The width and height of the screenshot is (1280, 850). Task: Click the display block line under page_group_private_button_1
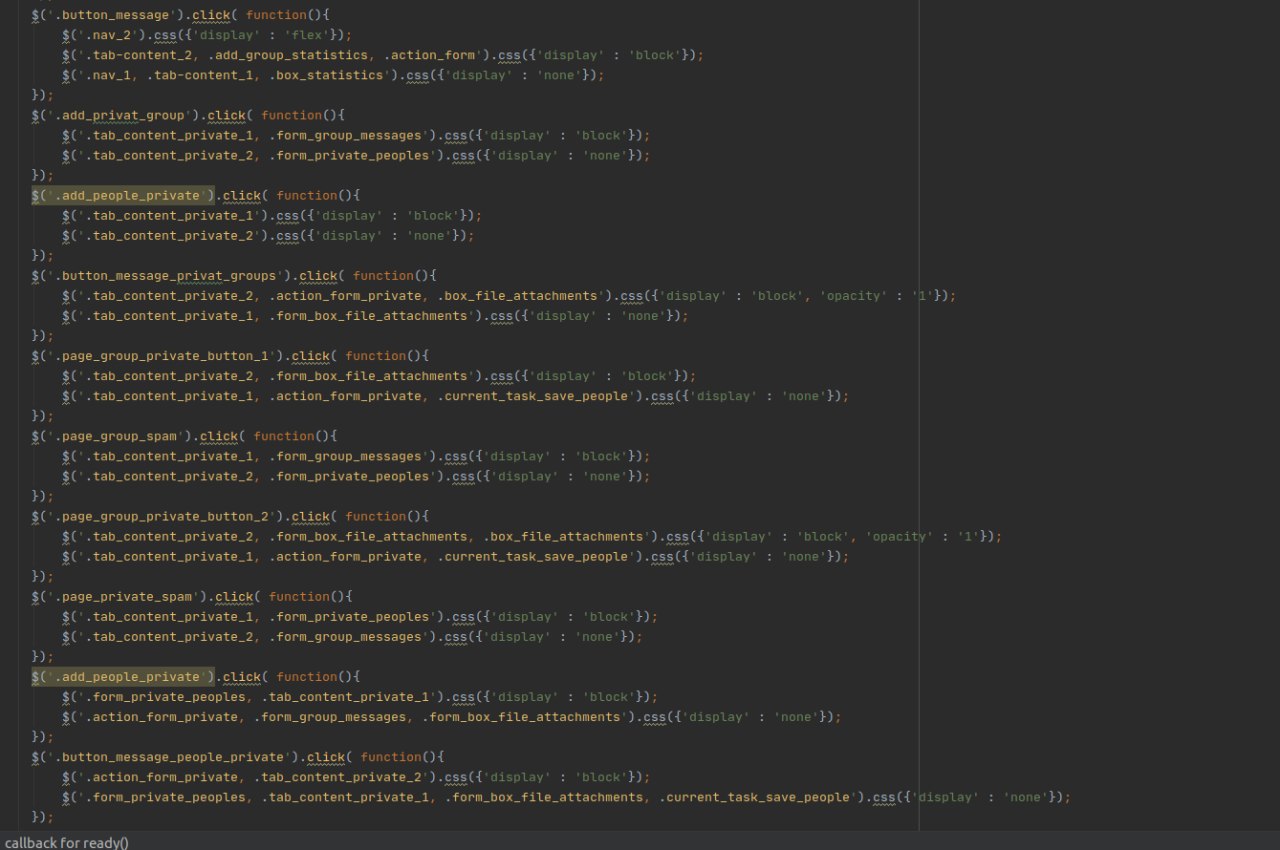pyautogui.click(x=378, y=376)
